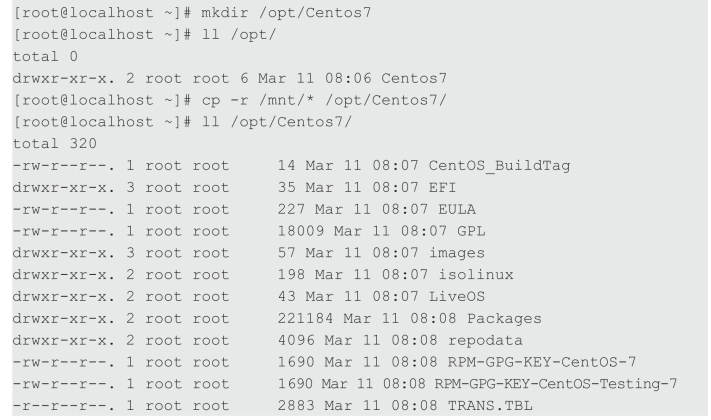
Task: Select the 221184 size value for Packages
Action: coord(306,318)
